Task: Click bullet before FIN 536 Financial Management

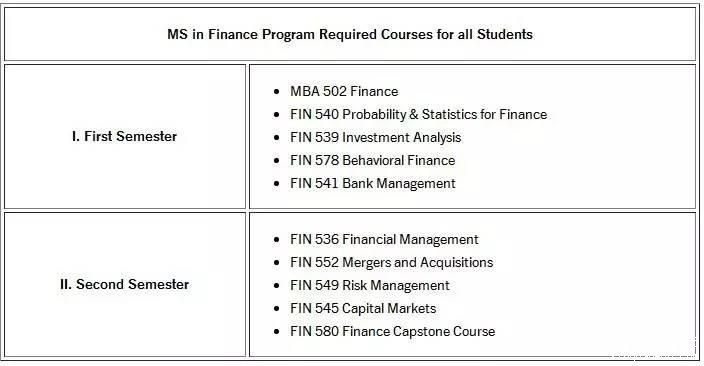Action: (x=276, y=240)
